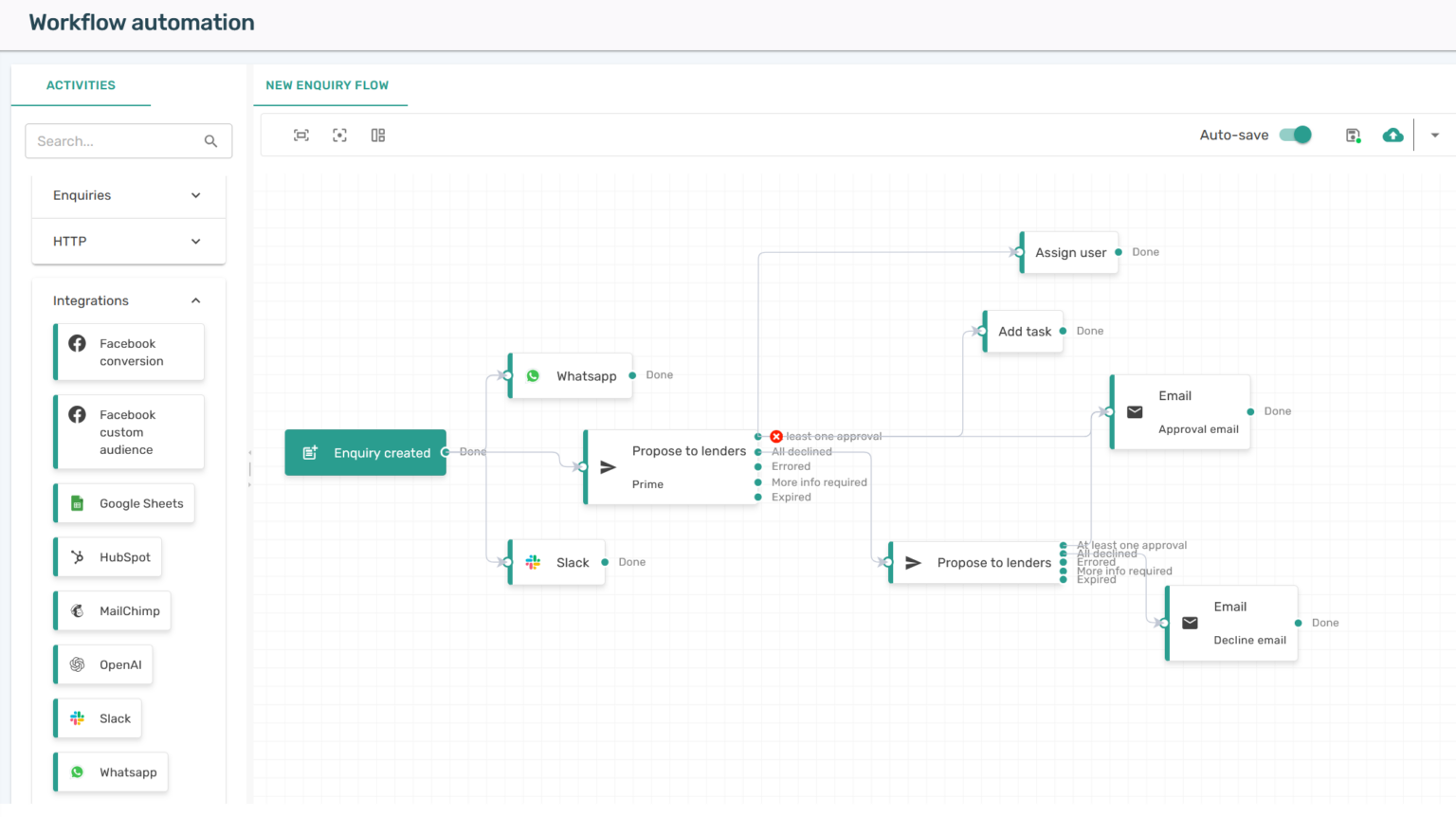Click the red error marker on connection
Screen dimensions: 1456x817
point(776,436)
